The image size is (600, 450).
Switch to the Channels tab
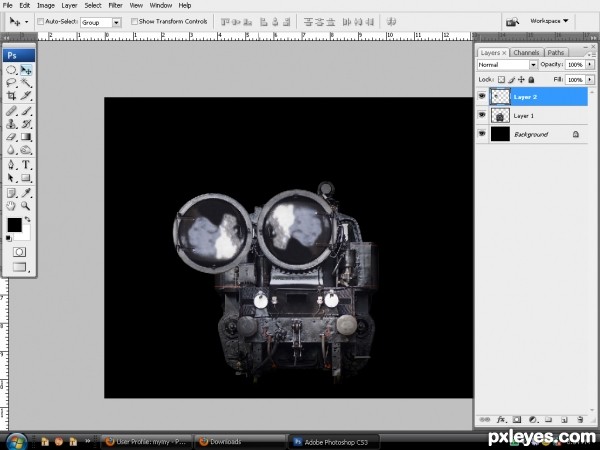pyautogui.click(x=526, y=52)
